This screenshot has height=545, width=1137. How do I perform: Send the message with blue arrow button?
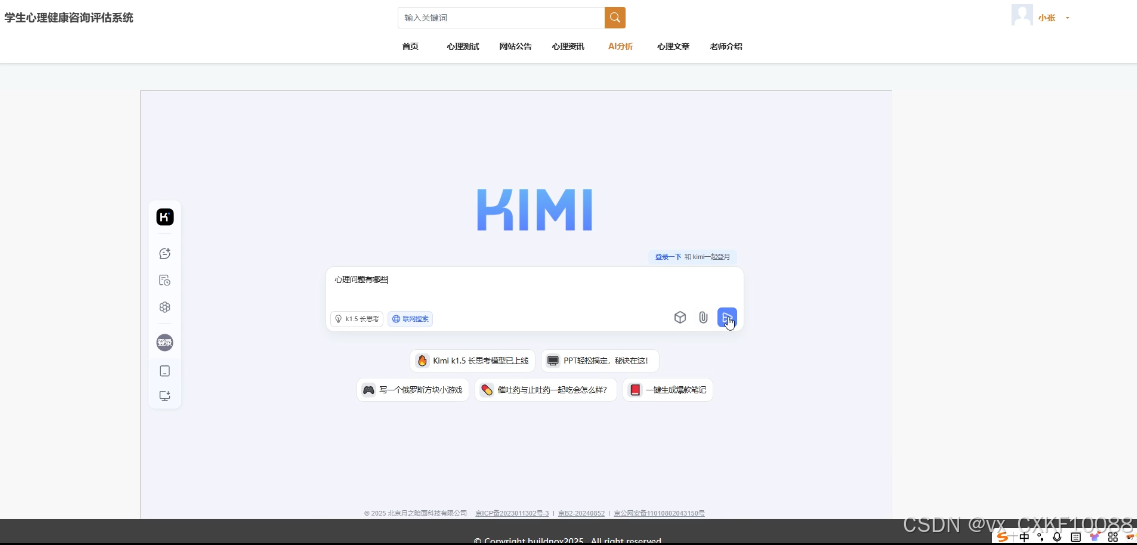coord(727,317)
